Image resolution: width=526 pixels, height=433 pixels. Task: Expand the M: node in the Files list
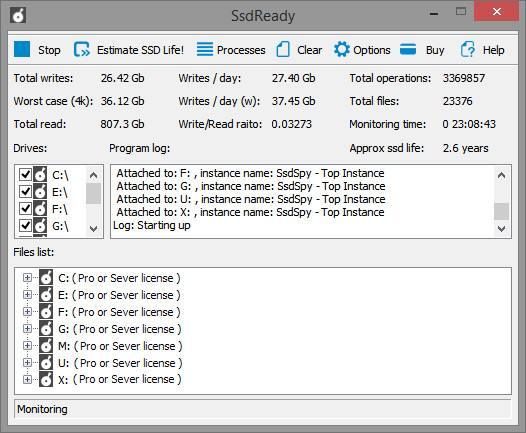pos(27,345)
